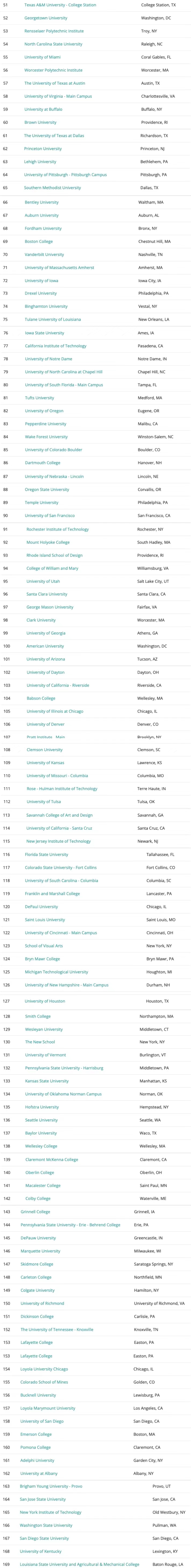Image resolution: width=191 pixels, height=1568 pixels.
Task: Visit The University of Texas at Dallas
Action: pyautogui.click(x=54, y=136)
